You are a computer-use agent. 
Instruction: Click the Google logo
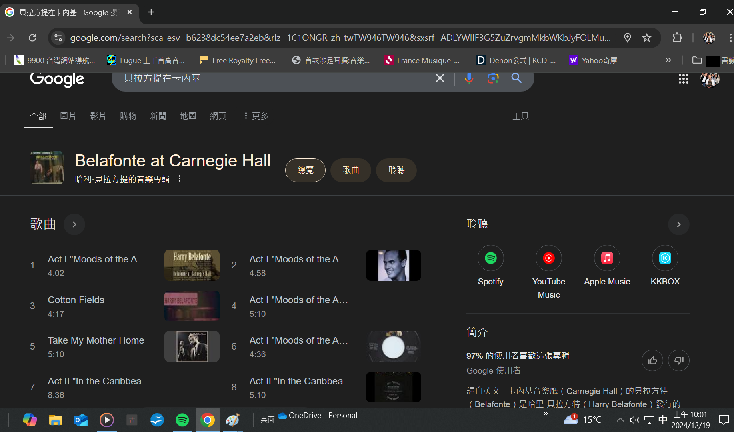(57, 79)
